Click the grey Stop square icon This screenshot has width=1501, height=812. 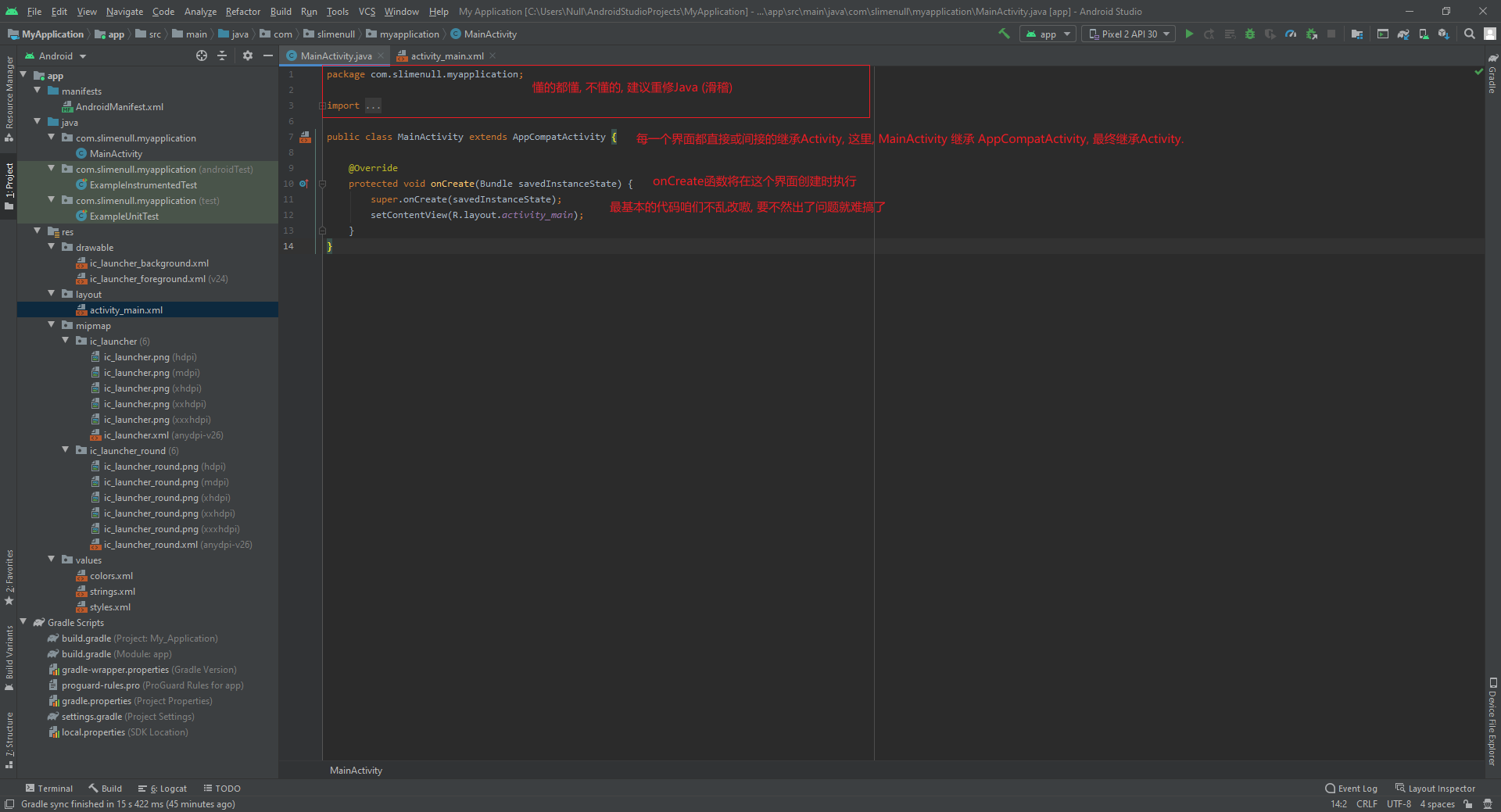click(1331, 34)
